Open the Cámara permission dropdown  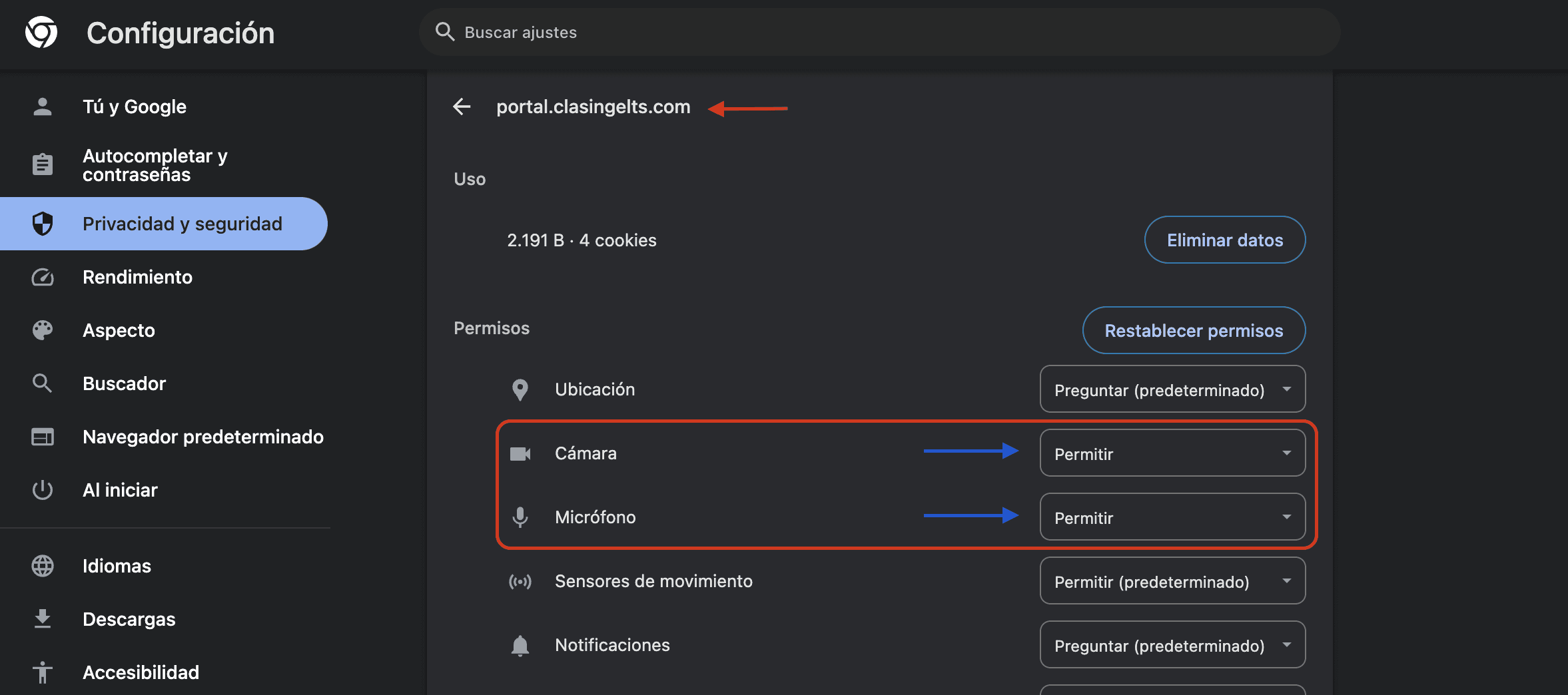tap(1172, 453)
